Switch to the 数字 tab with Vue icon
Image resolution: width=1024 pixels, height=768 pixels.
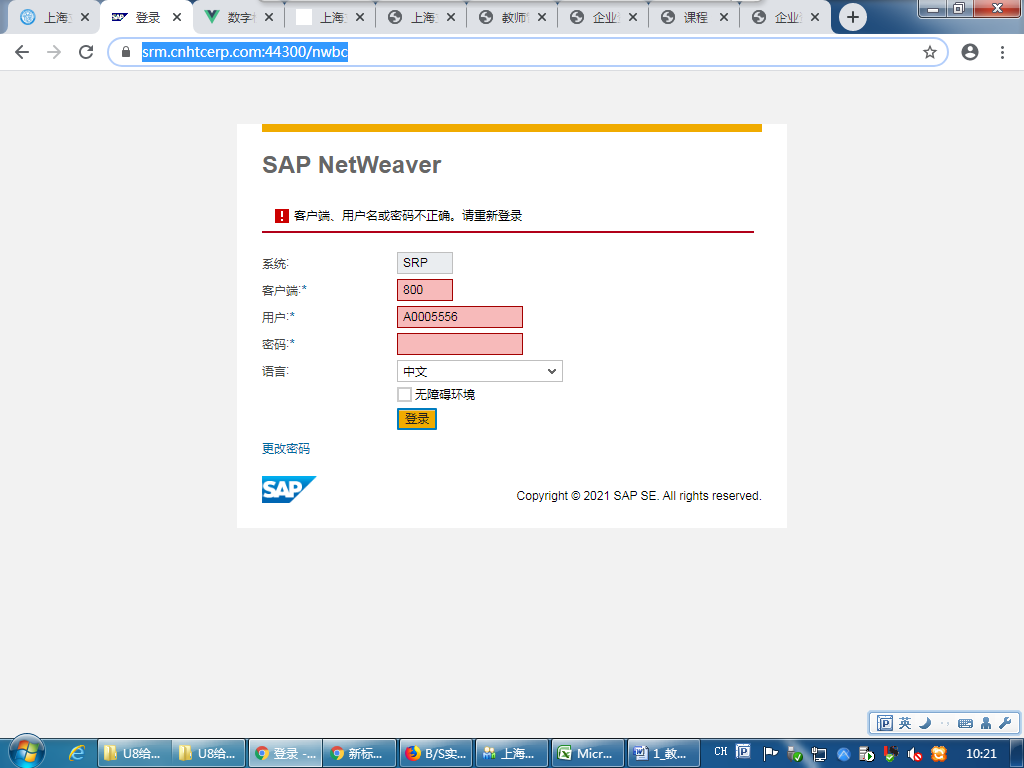point(236,17)
